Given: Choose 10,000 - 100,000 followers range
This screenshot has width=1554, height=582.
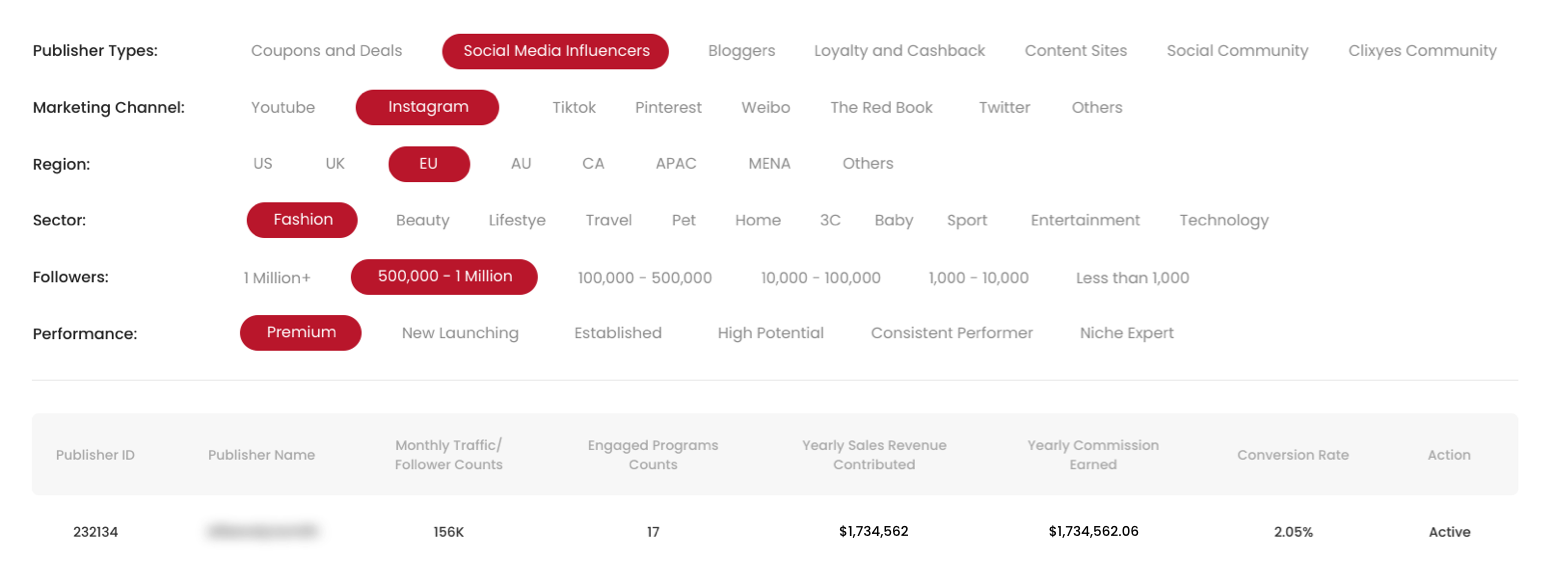Looking at the screenshot, I should pos(820,278).
